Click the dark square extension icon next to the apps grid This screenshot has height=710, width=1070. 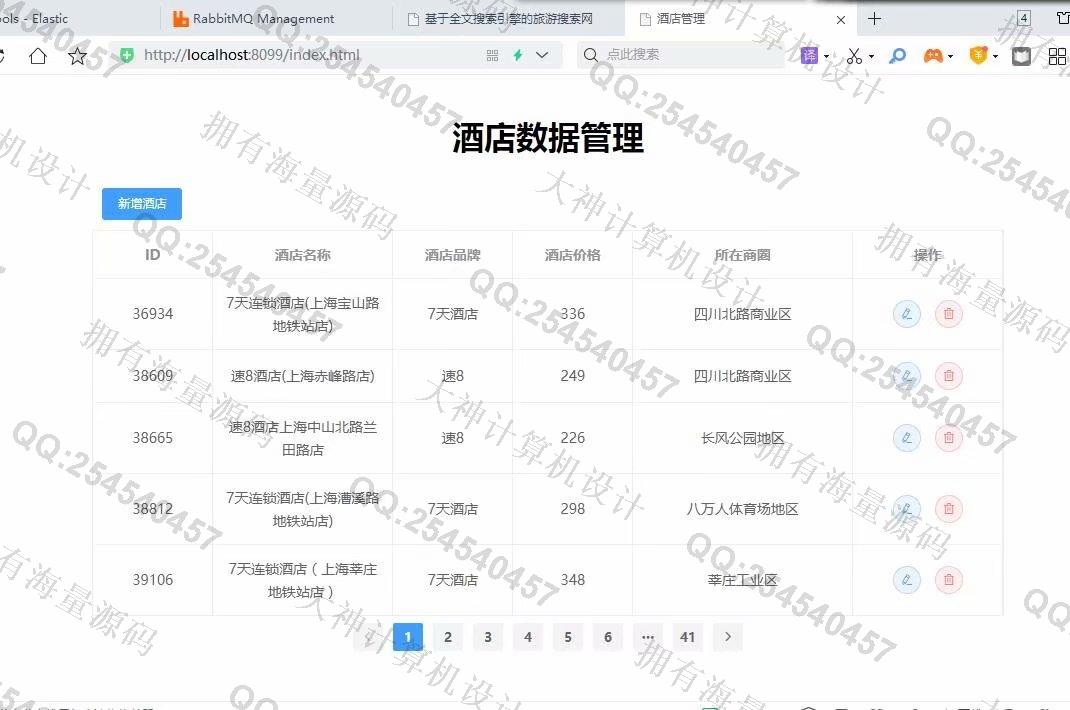1021,56
